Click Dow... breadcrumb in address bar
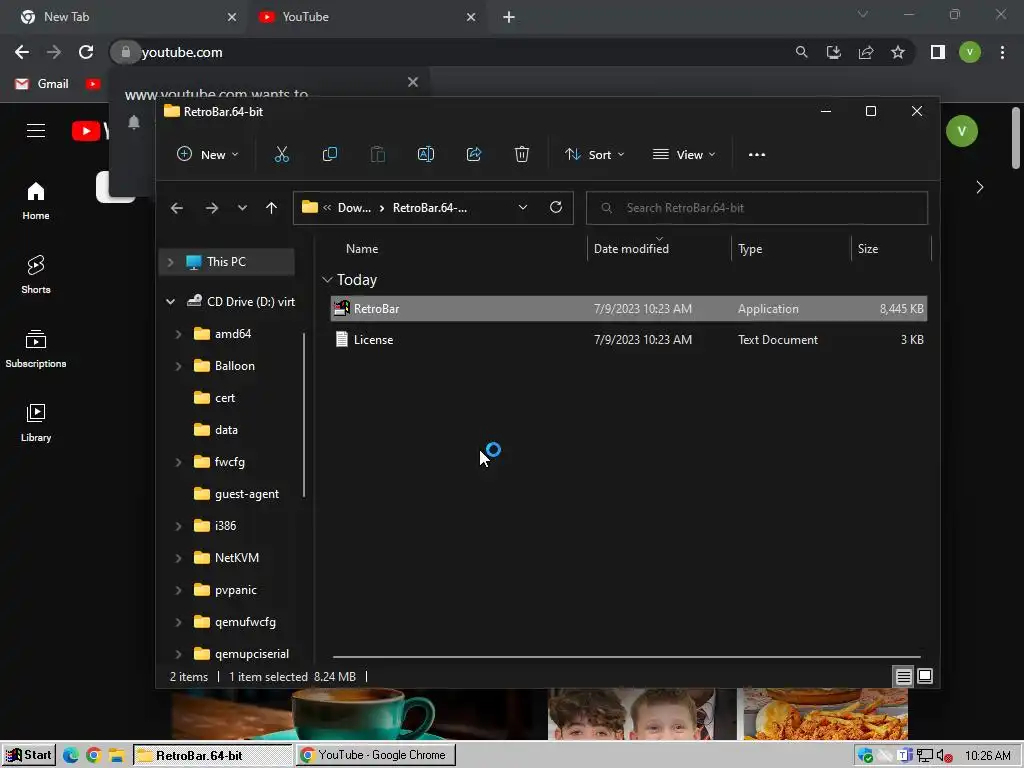Viewport: 1024px width, 768px height. (354, 208)
